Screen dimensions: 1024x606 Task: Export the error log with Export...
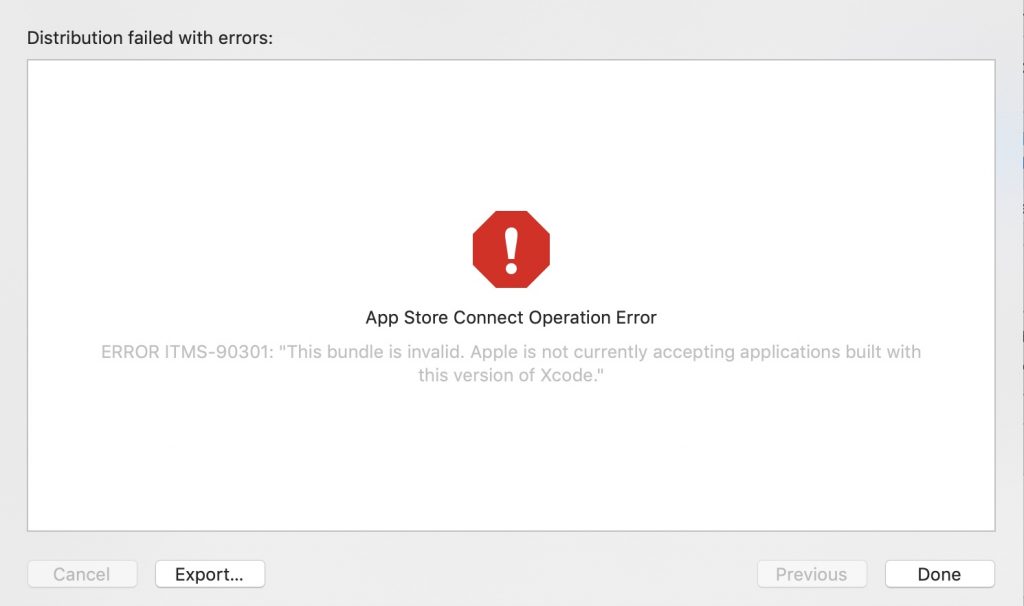pyautogui.click(x=210, y=574)
